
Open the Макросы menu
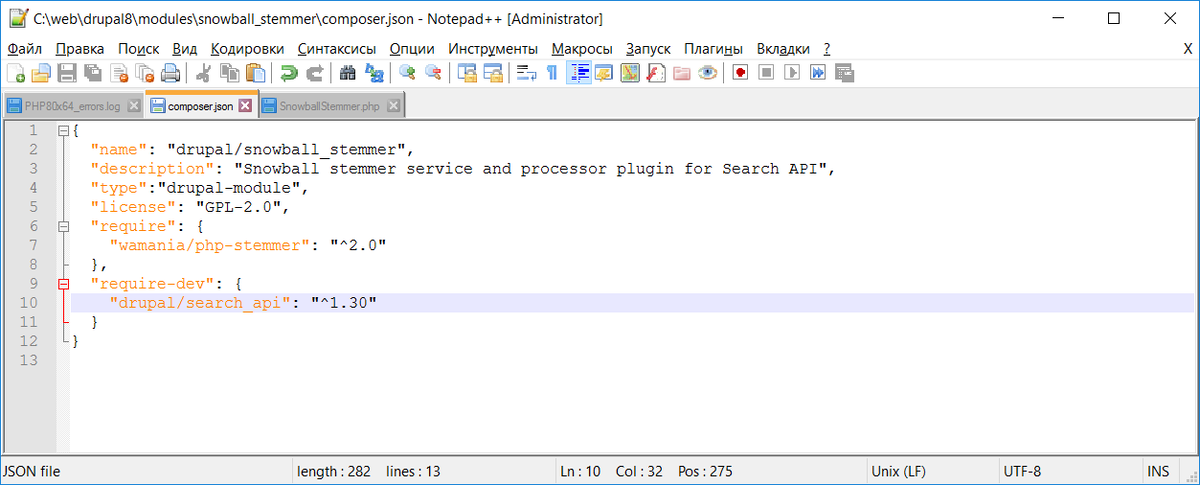tap(582, 48)
